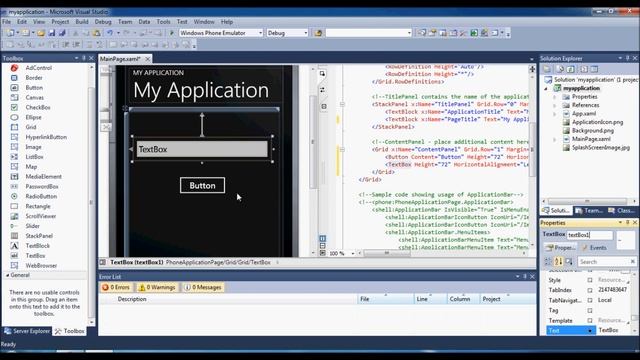Viewport: 640px width, 360px height.
Task: Open the Build menu
Action: (x=82, y=22)
